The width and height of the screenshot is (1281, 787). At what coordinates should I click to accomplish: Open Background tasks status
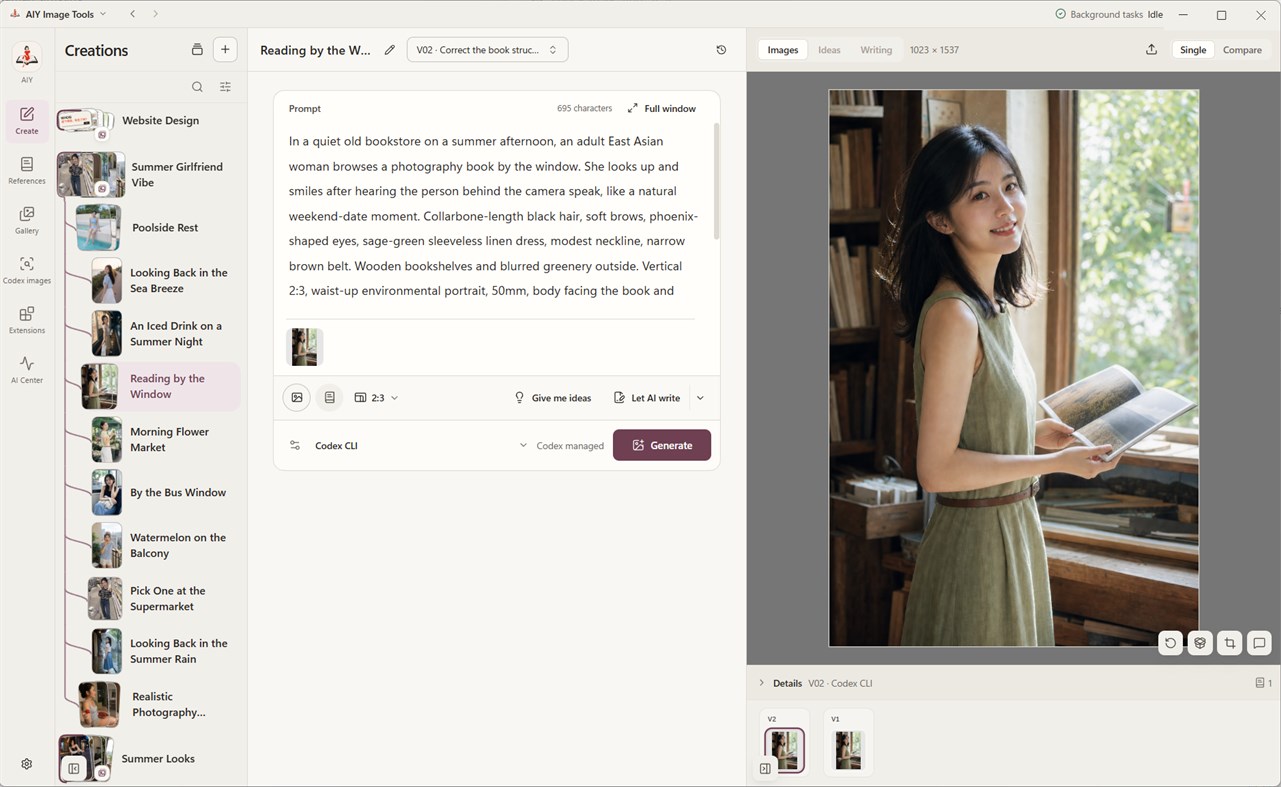pos(1109,15)
